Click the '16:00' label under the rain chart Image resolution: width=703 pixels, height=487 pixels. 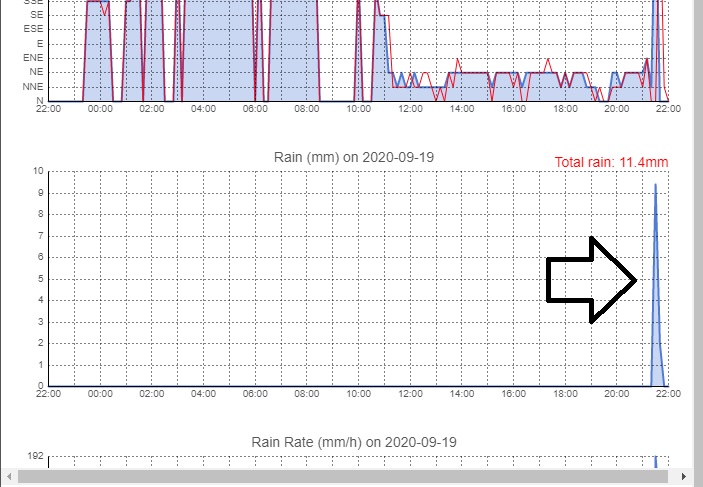click(513, 394)
